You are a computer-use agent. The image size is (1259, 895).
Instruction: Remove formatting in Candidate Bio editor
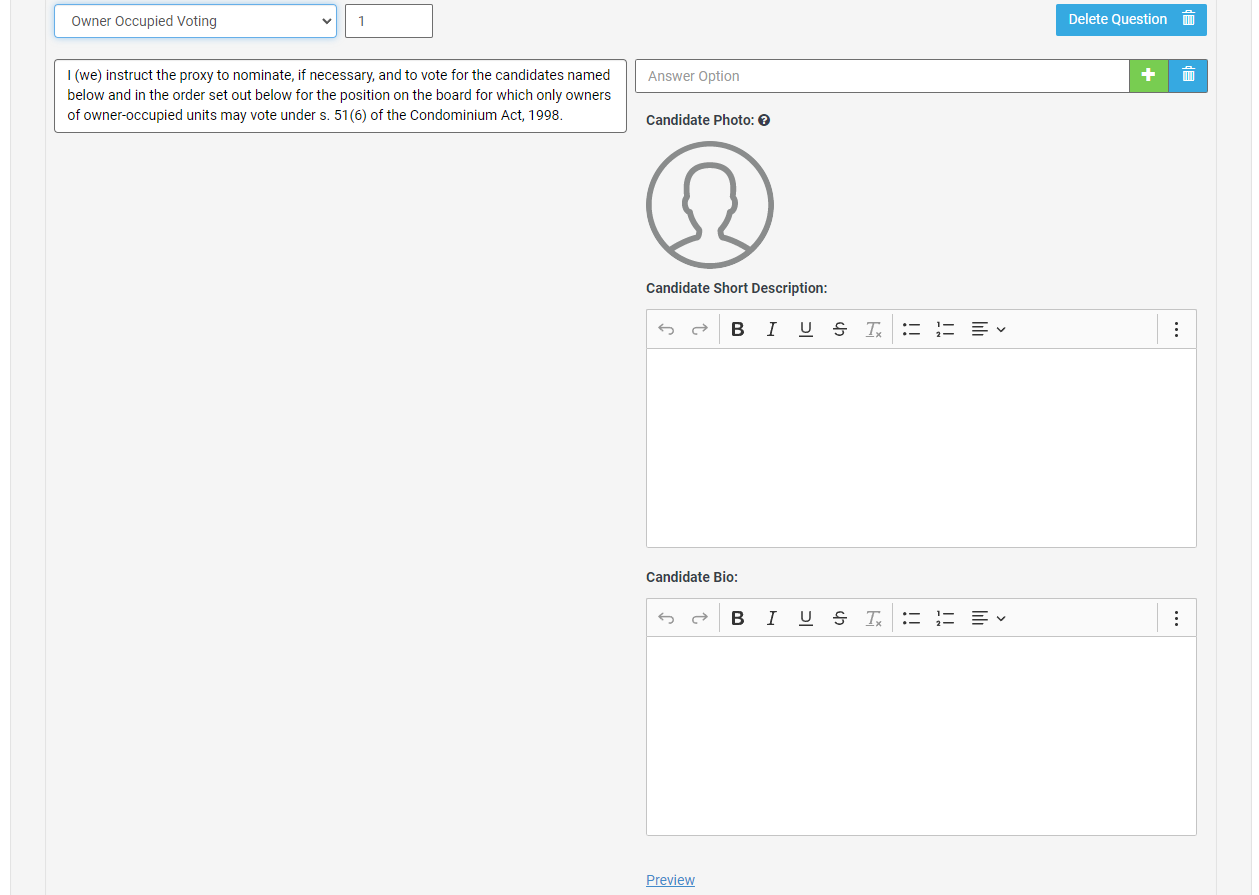874,618
